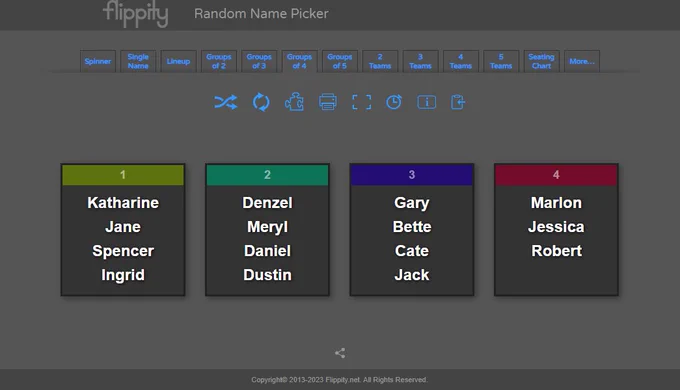This screenshot has width=680, height=390.
Task: Click the name Dustin
Action: [x=268, y=275]
